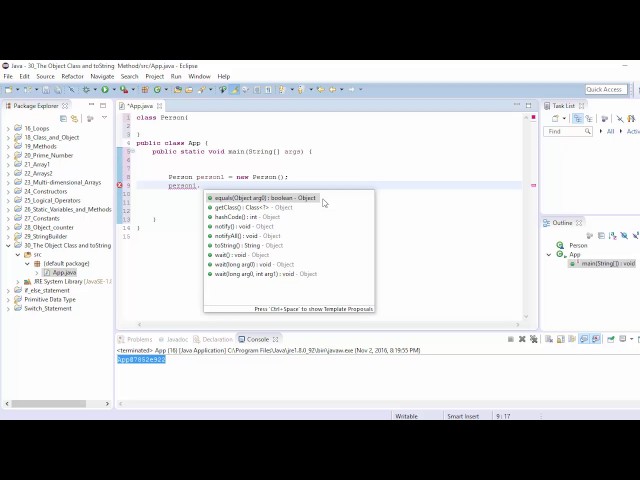Screen dimensions: 640x480
Task: Toggle Show Console on Standard Out
Action: click(584, 339)
